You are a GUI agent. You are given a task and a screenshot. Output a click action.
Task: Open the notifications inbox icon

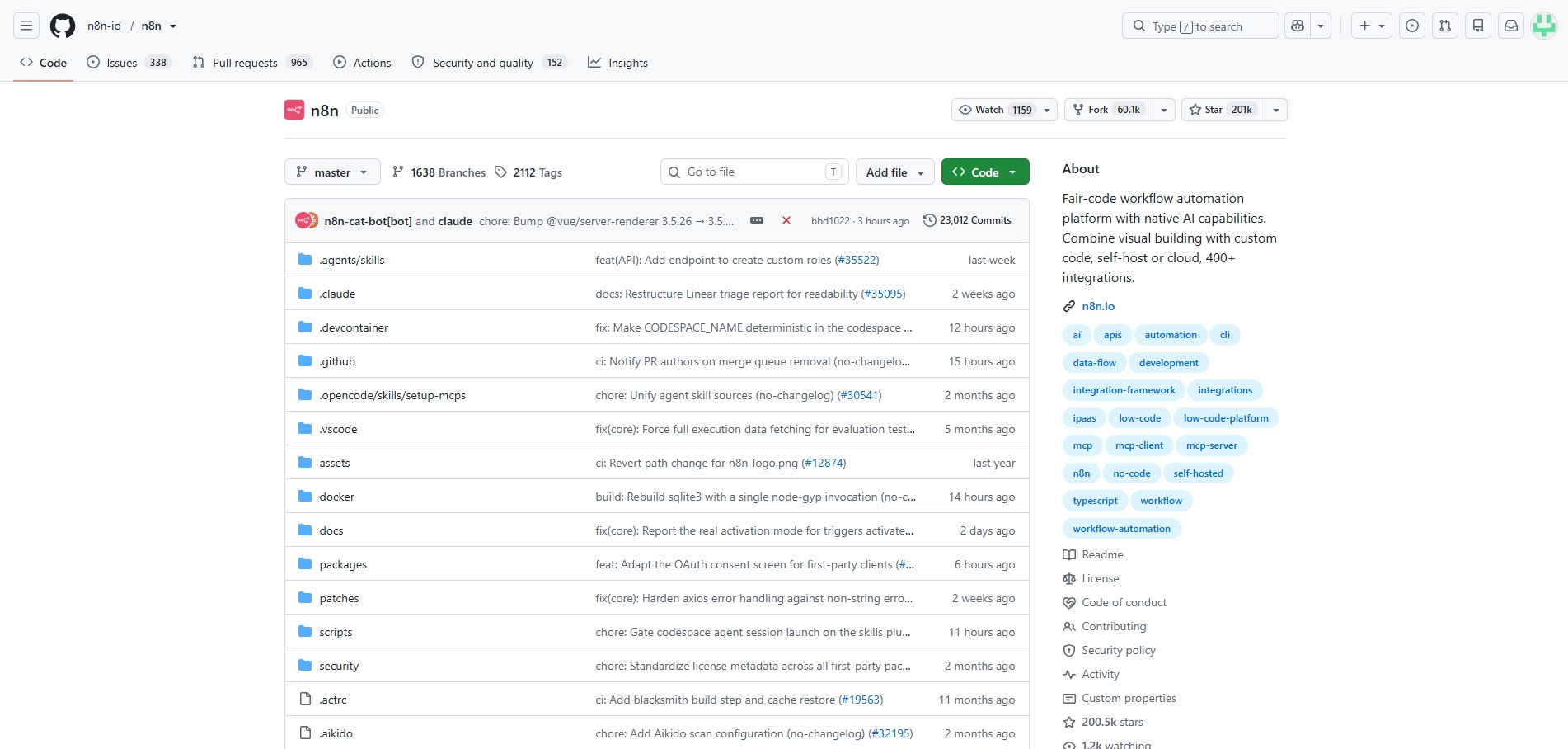(x=1511, y=26)
